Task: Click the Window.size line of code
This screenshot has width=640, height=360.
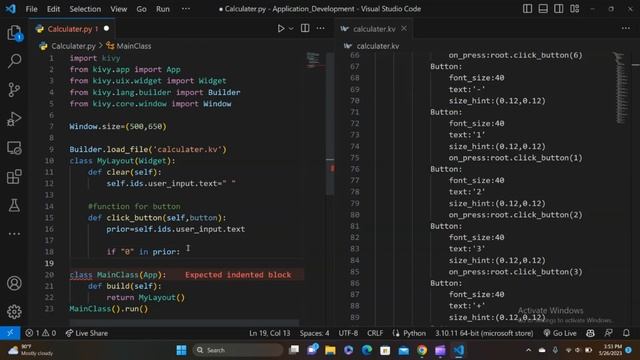Action: pyautogui.click(x=118, y=127)
